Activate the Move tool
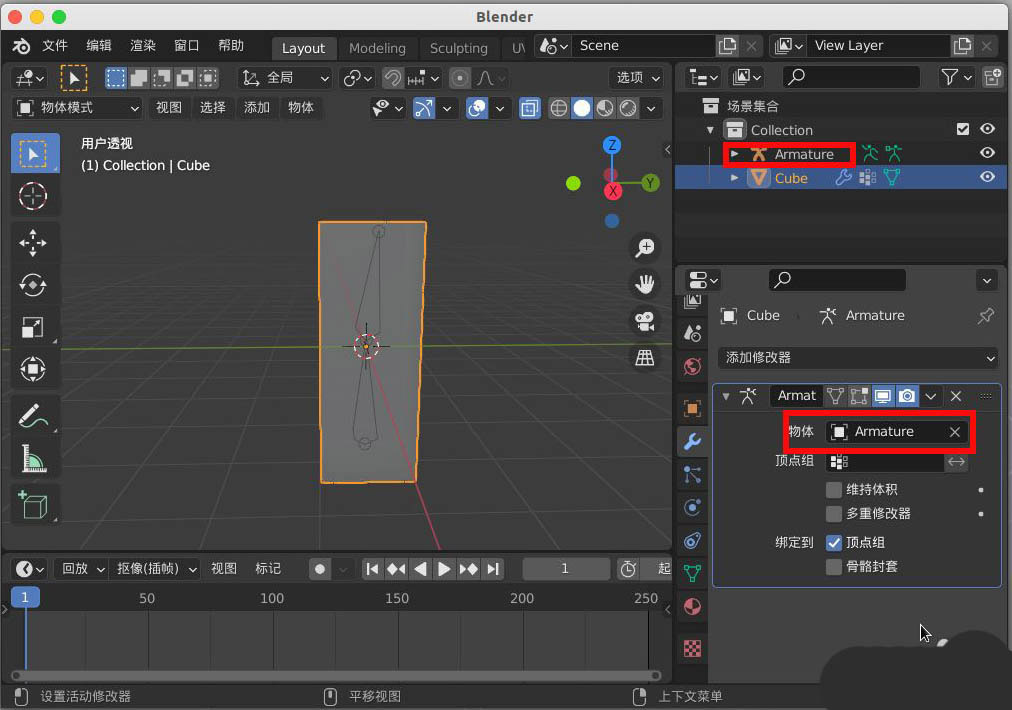The height and width of the screenshot is (710, 1012). (33, 243)
